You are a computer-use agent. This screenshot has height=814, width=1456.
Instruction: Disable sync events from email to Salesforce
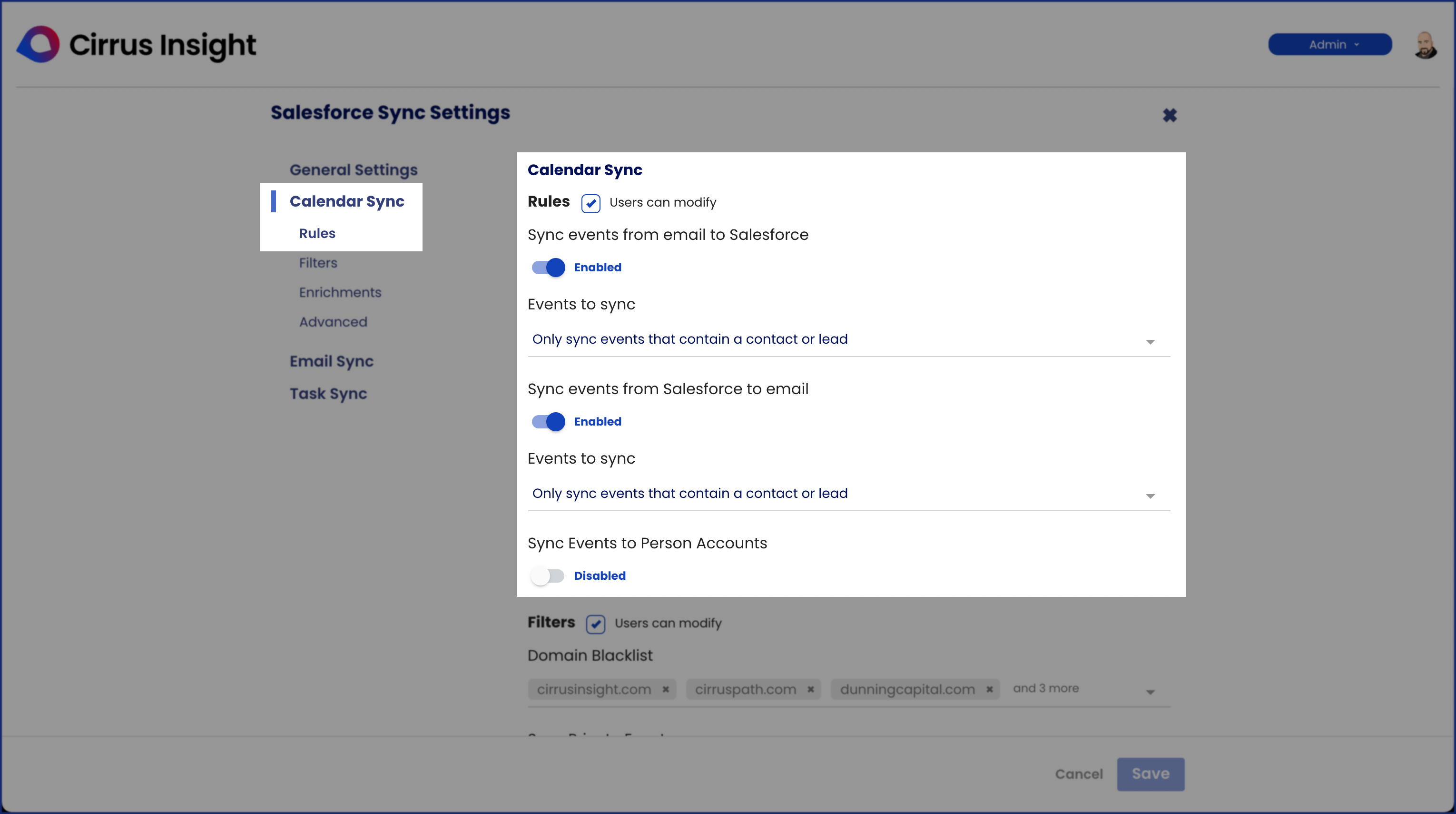(548, 268)
